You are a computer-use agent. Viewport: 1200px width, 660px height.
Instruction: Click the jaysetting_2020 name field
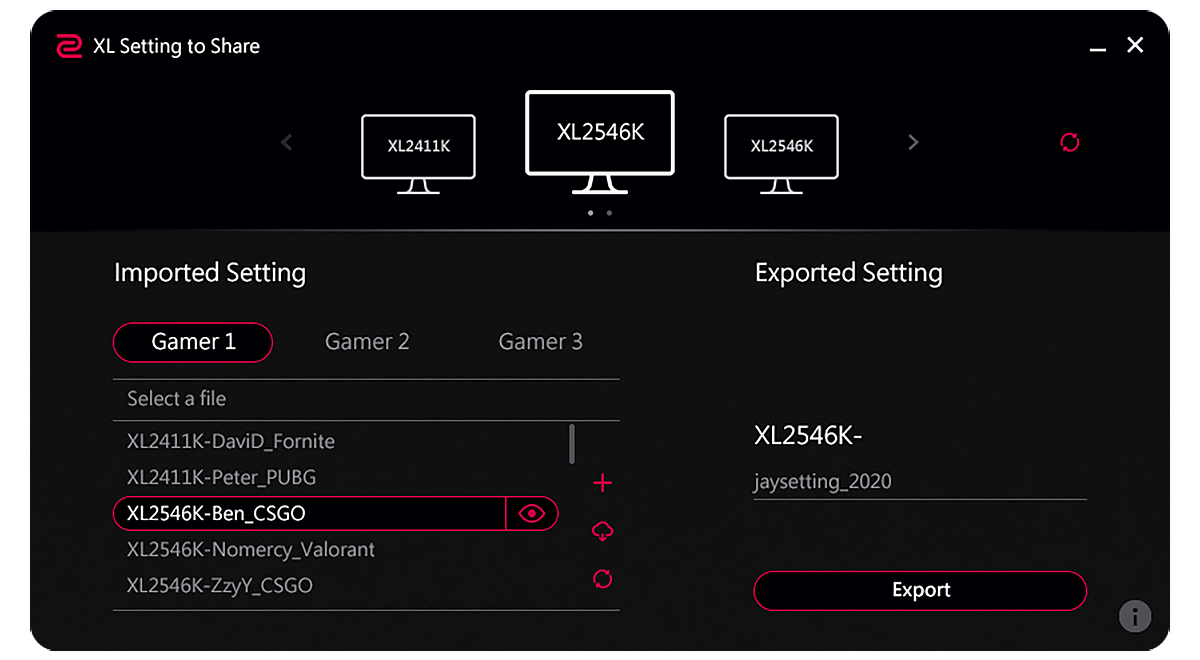click(919, 482)
